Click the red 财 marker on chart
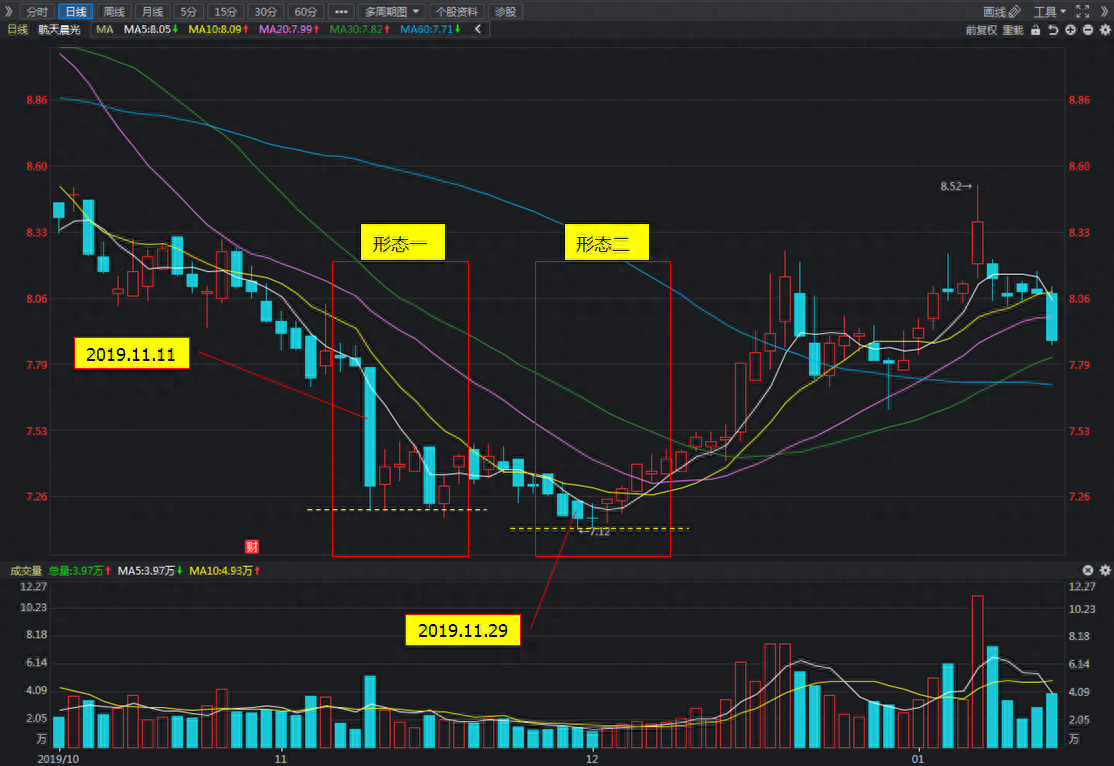1114x766 pixels. [x=252, y=546]
